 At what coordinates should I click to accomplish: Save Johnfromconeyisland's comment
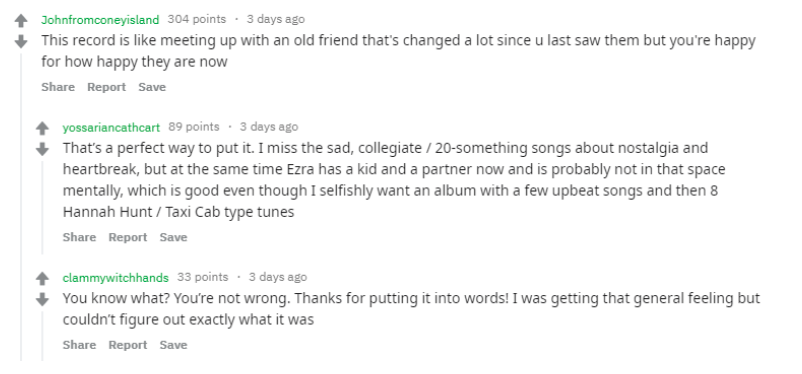coord(152,87)
